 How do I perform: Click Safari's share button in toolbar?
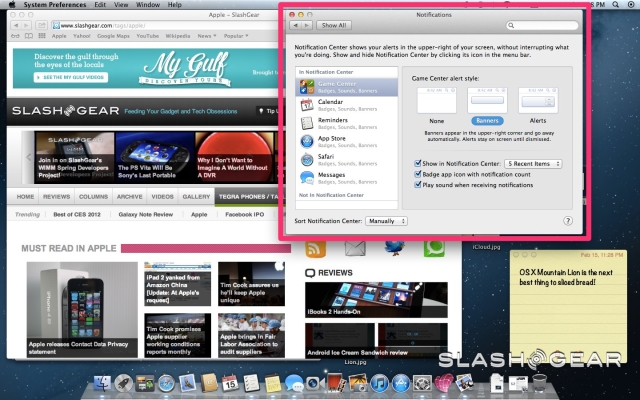pos(41,25)
